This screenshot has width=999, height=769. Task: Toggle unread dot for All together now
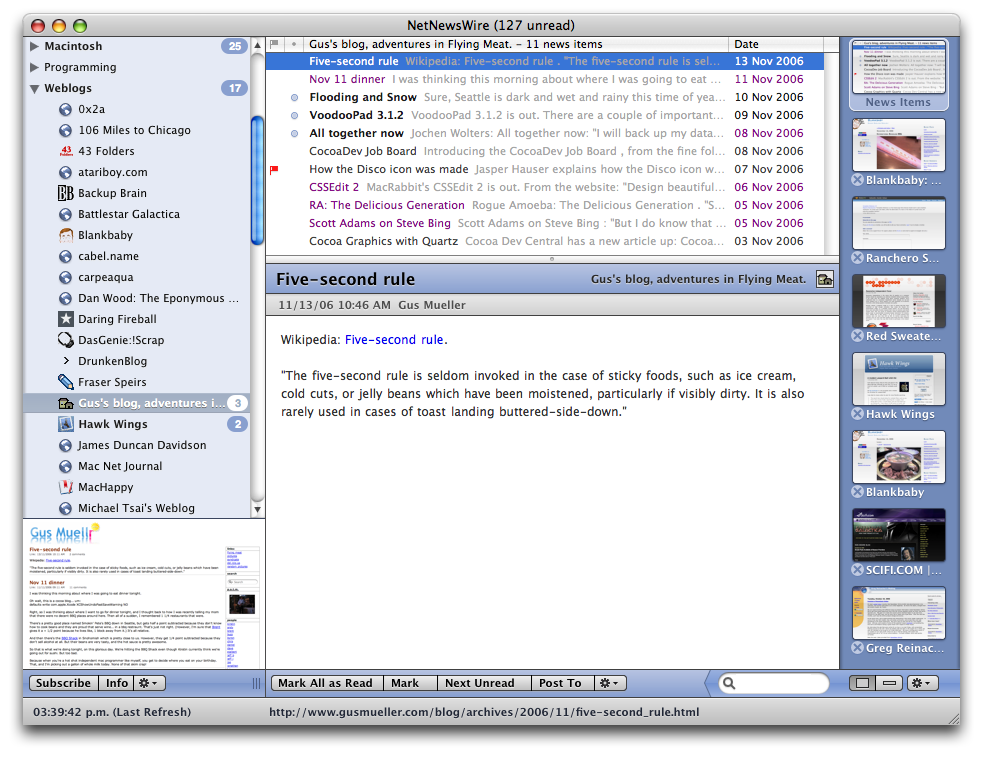point(294,134)
